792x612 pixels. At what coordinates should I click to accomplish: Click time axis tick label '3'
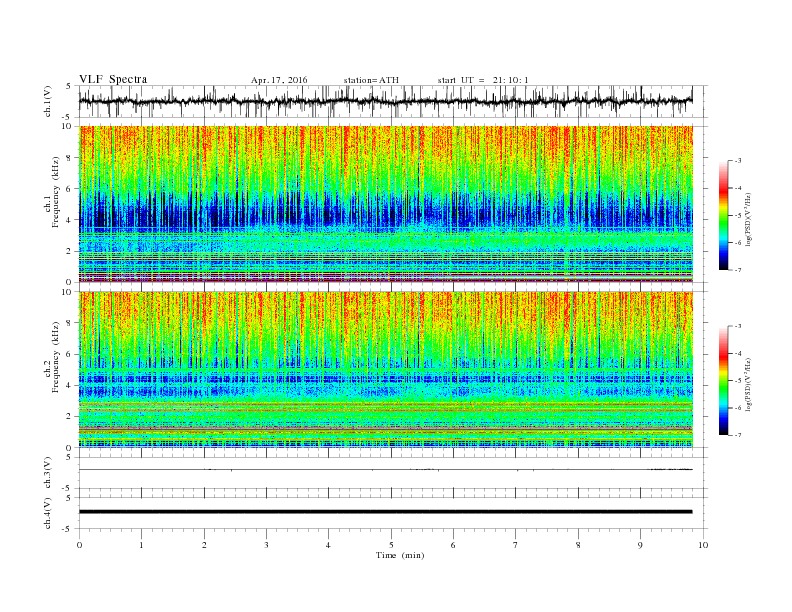(x=266, y=545)
